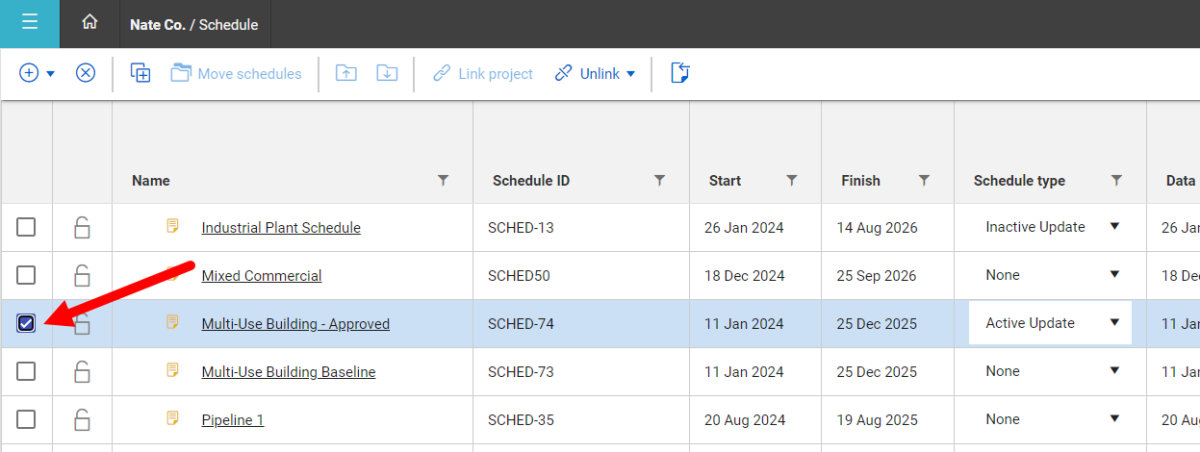Open the Mixed Commercial schedule link
Screen dimensions: 1200x452
(261, 276)
